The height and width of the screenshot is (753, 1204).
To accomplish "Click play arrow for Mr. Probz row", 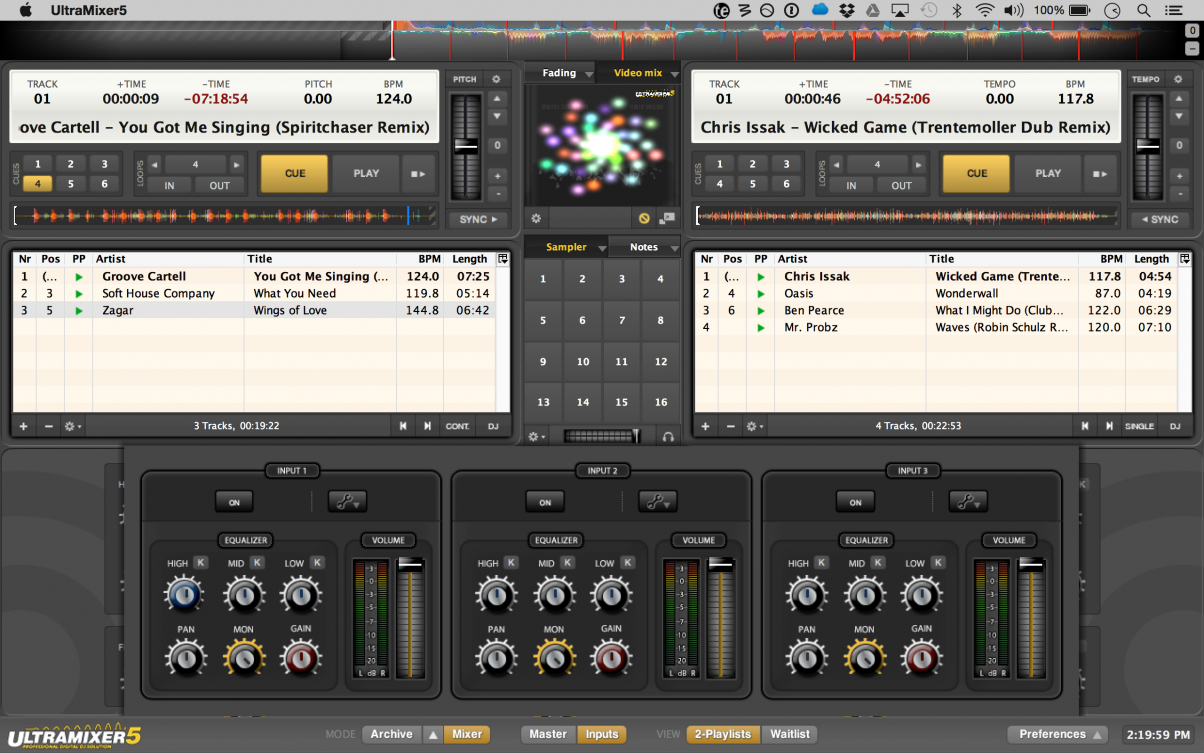I will (x=761, y=328).
